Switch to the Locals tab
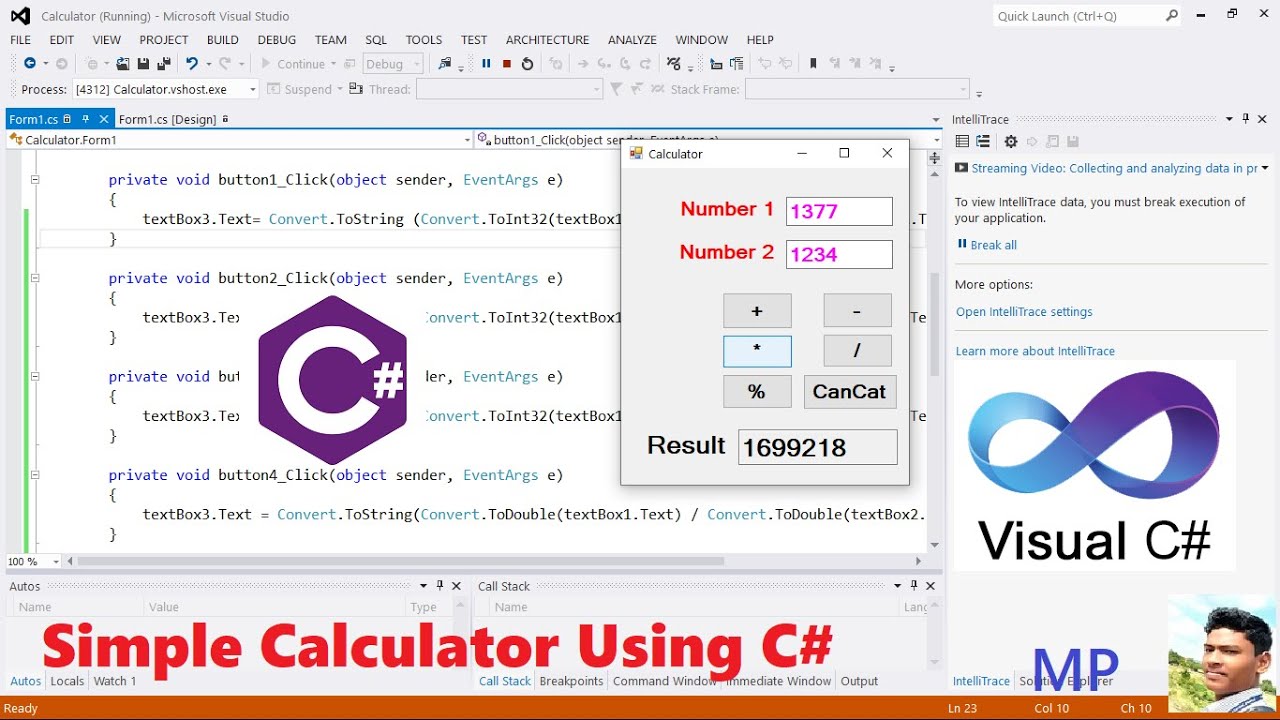The height and width of the screenshot is (720, 1280). pos(67,681)
